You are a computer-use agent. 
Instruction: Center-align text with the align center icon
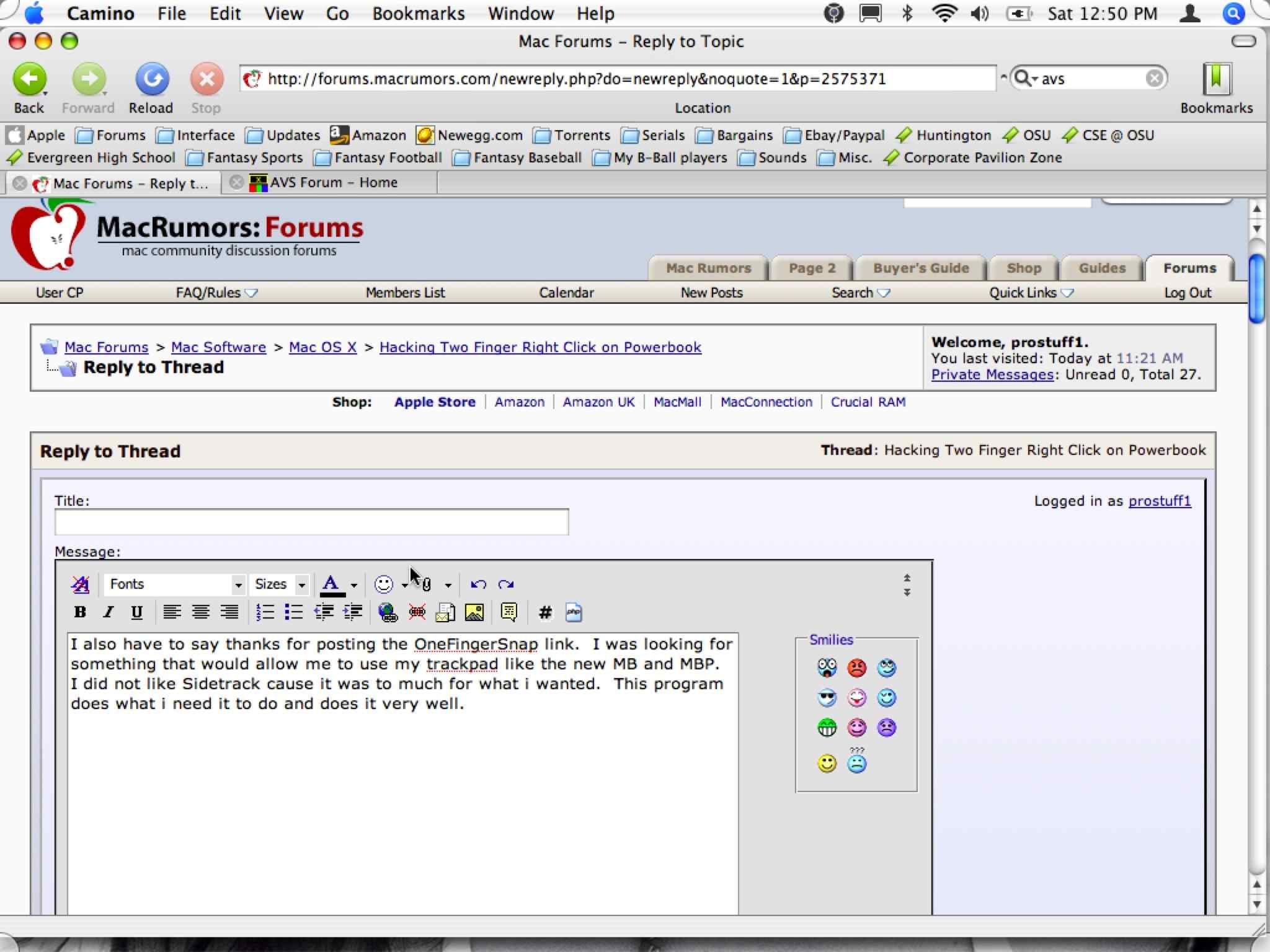point(200,612)
